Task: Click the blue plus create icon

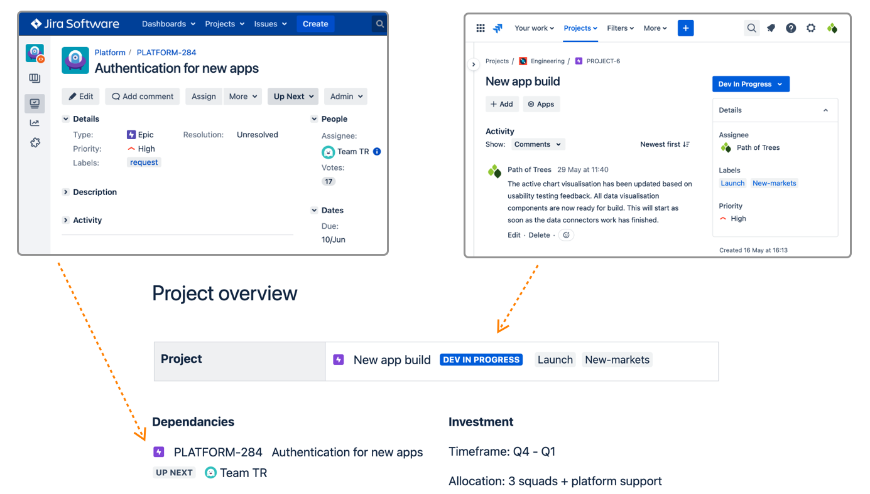Action: pyautogui.click(x=685, y=28)
